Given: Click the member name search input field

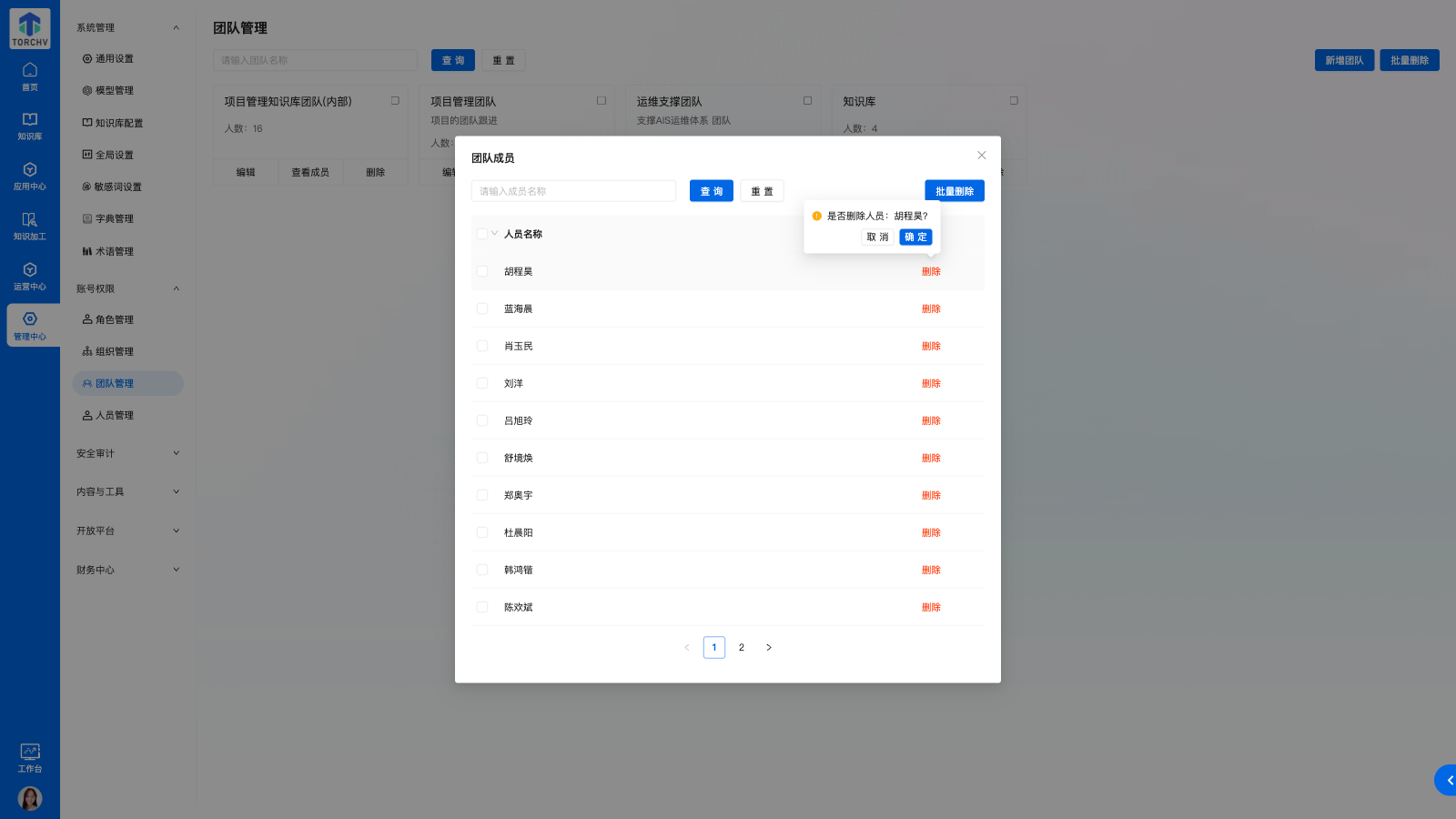Looking at the screenshot, I should [573, 190].
